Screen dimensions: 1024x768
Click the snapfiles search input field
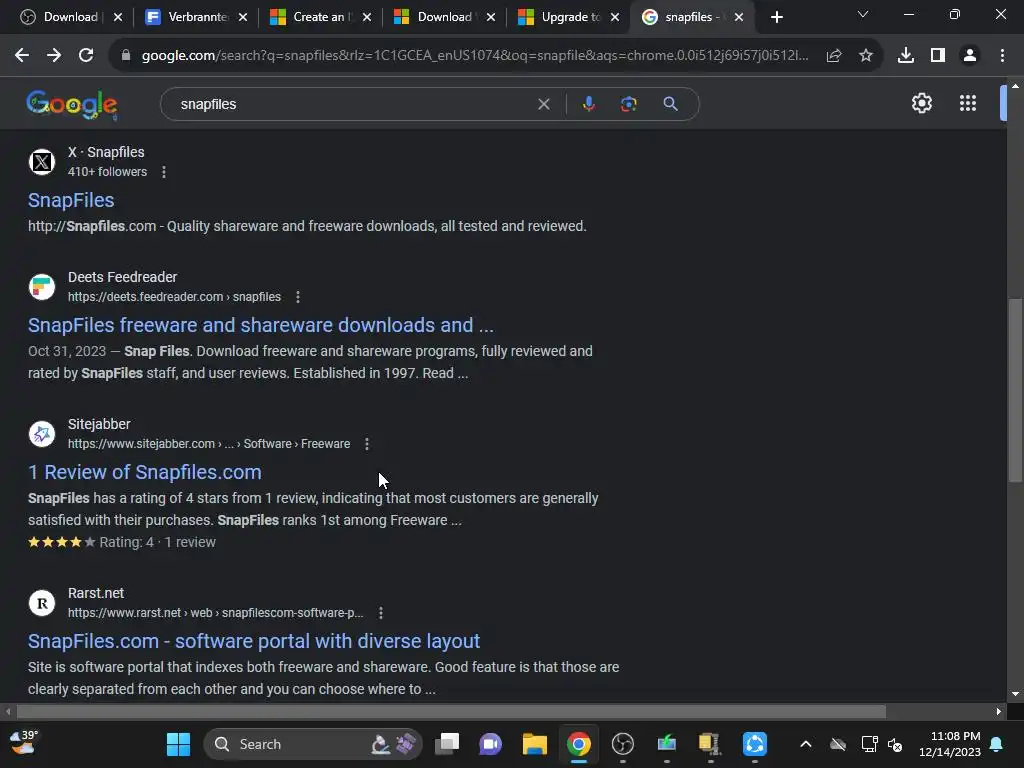click(x=353, y=104)
